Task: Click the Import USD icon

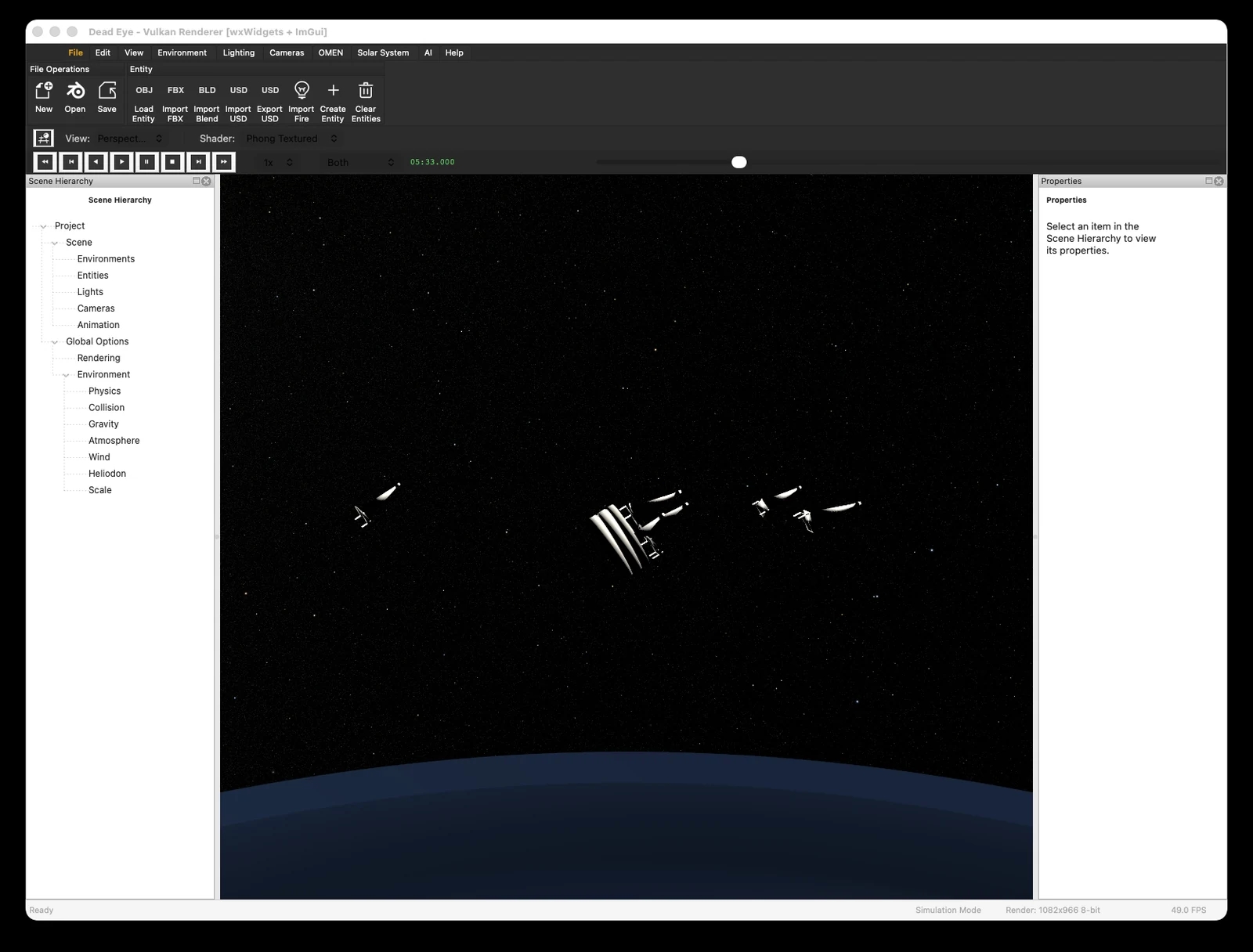Action: (x=239, y=90)
